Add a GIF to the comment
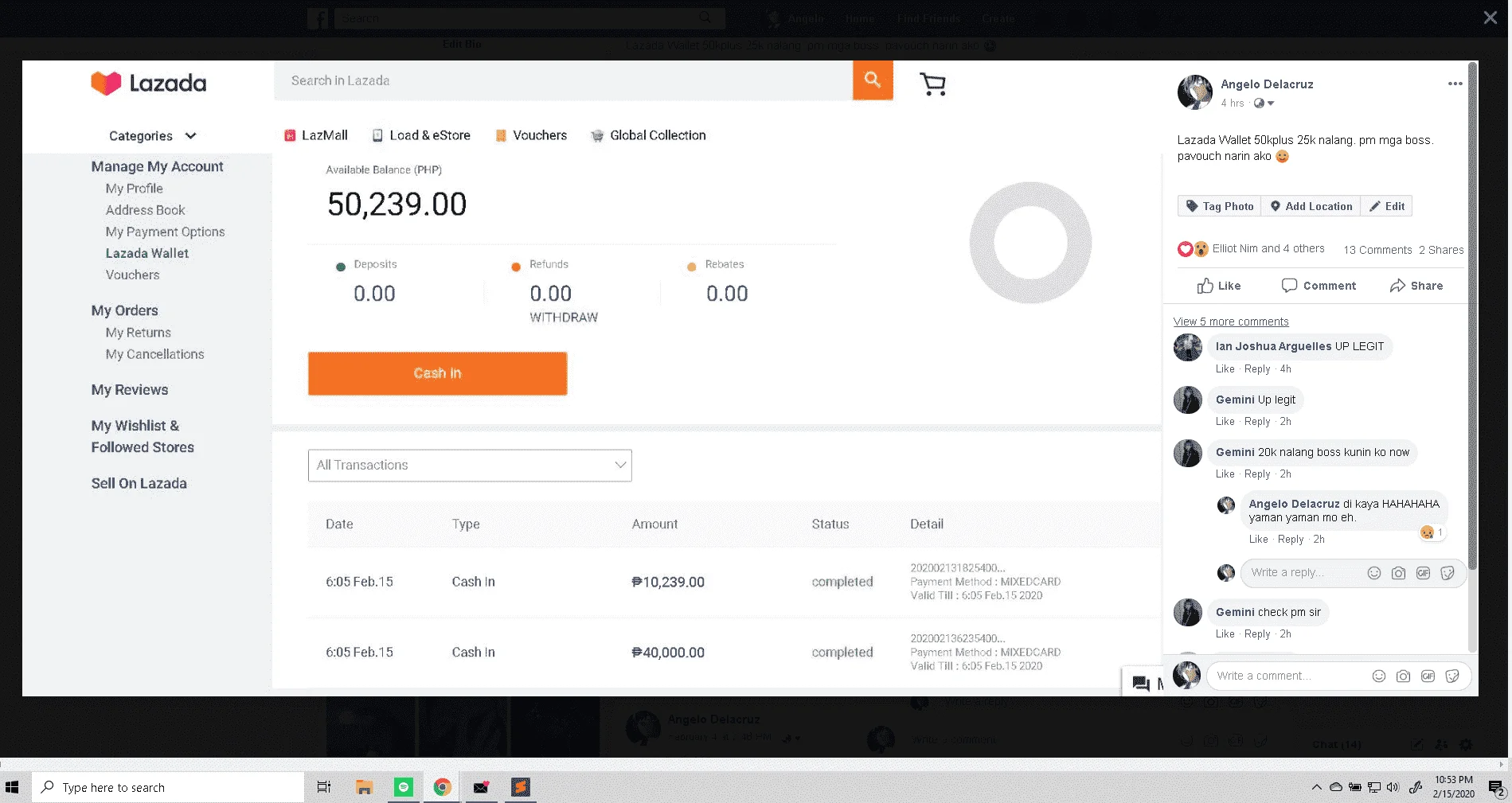This screenshot has width=1512, height=803. coord(1428,676)
